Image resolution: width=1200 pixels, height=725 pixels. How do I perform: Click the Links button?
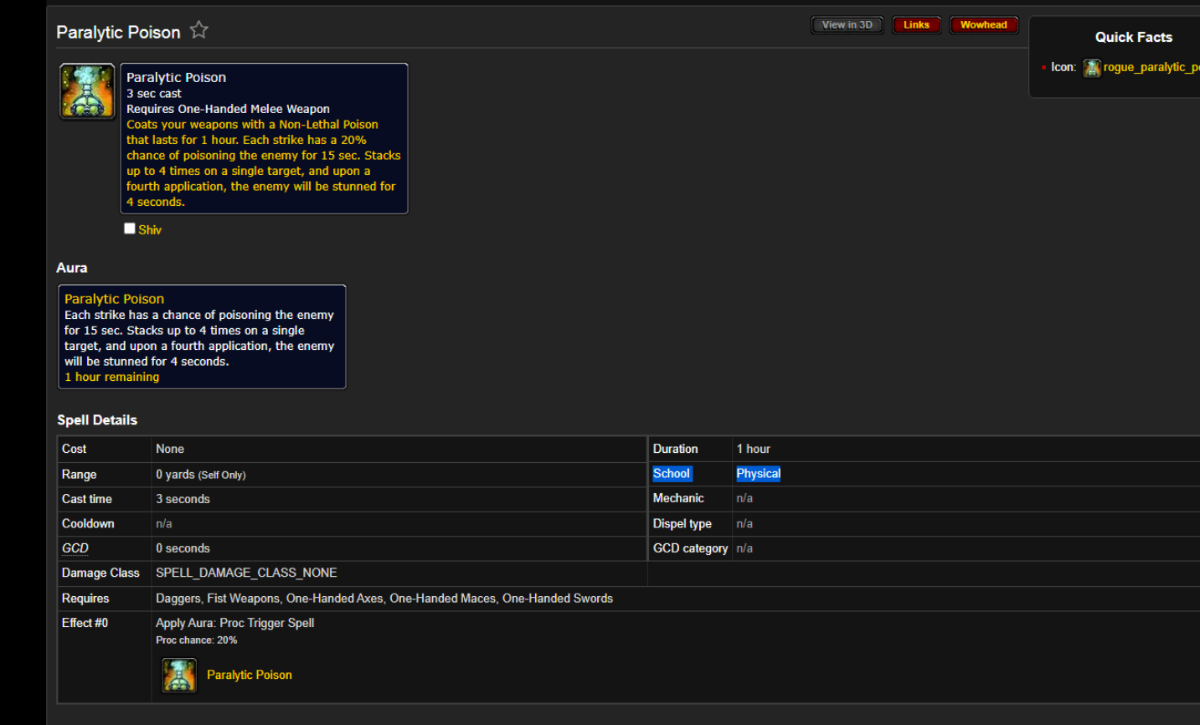(917, 25)
